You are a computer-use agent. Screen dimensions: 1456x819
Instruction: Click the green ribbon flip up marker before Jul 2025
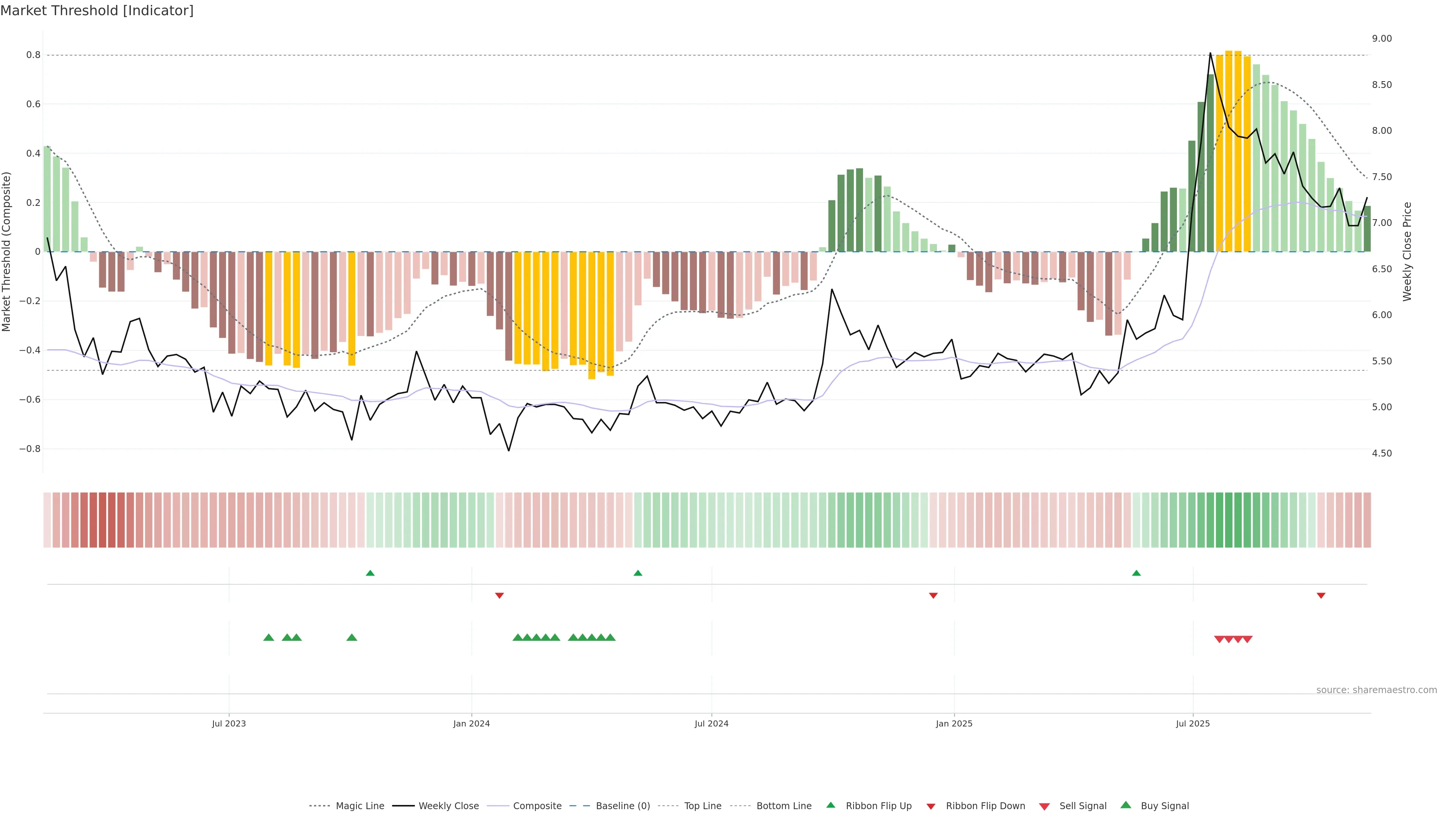coord(1136,573)
